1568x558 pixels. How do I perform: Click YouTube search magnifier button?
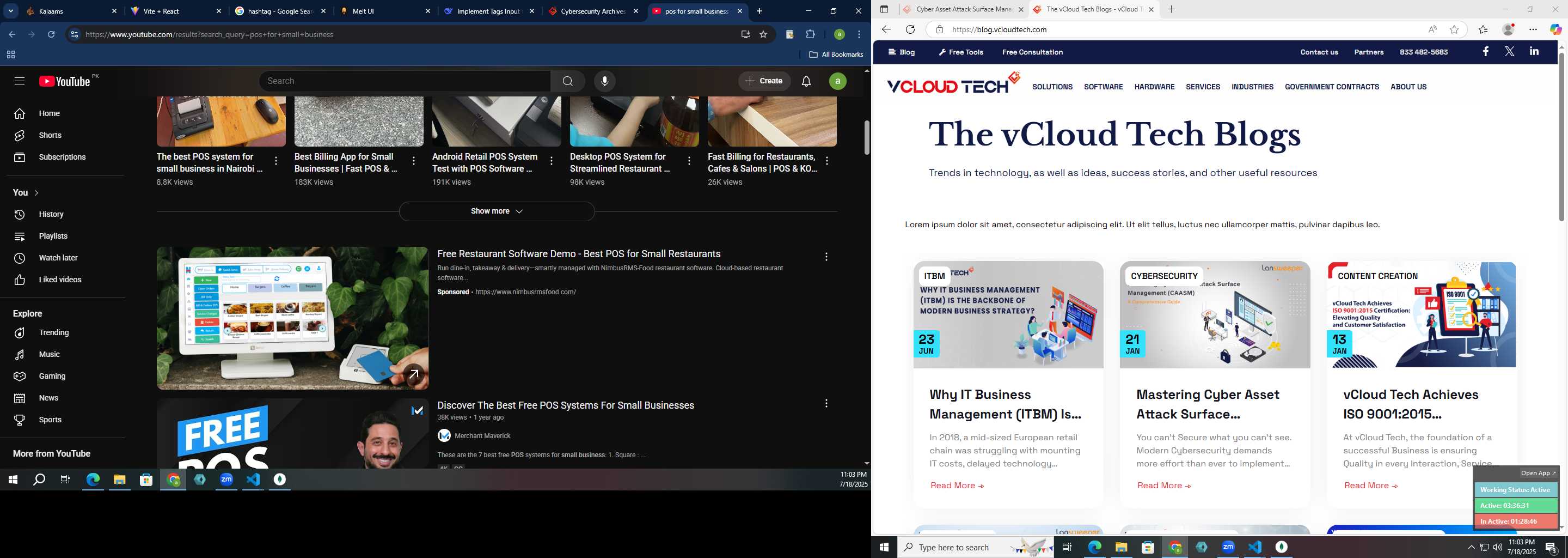[x=567, y=81]
